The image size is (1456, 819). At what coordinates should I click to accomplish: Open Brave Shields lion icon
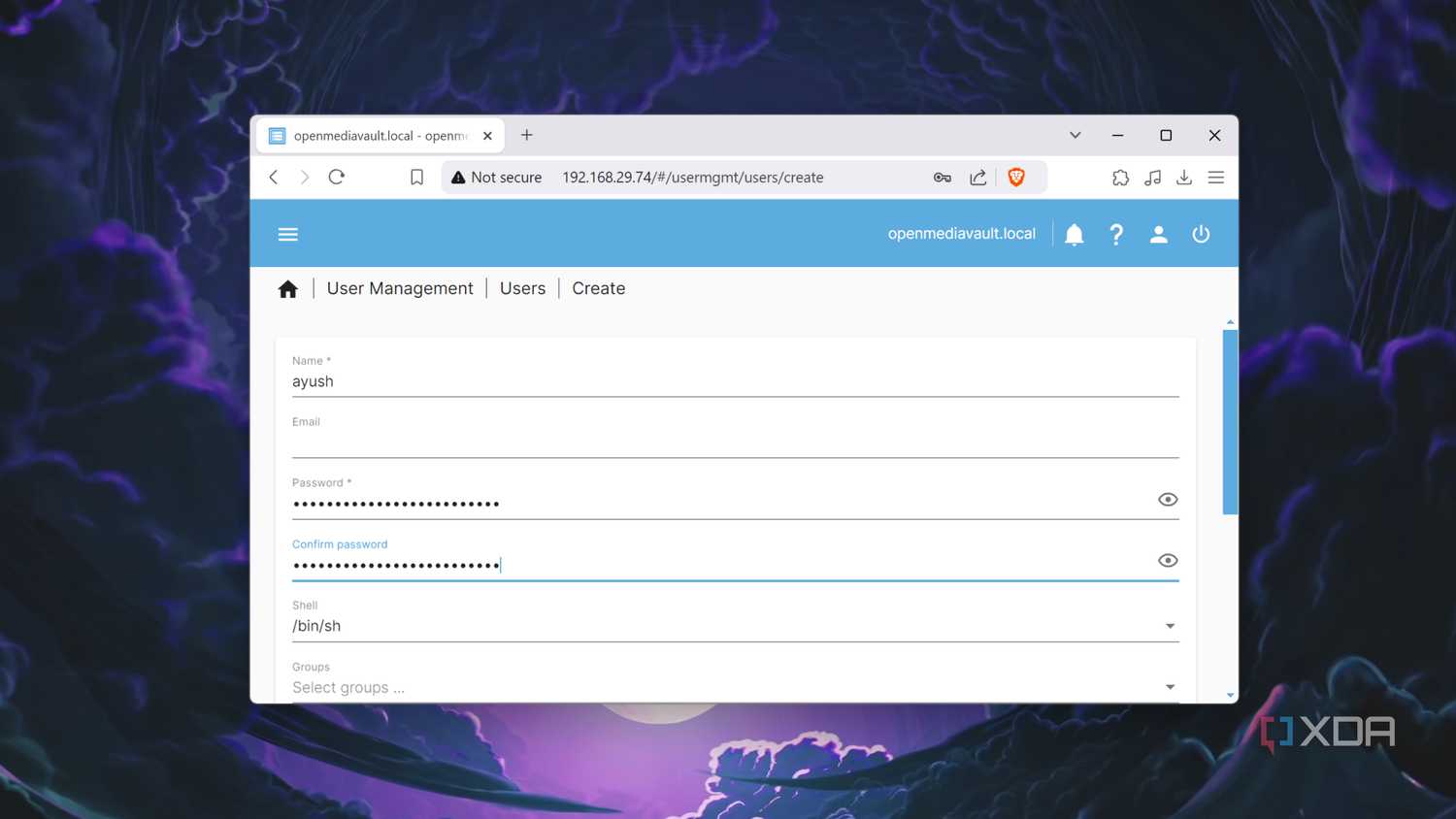1016,177
